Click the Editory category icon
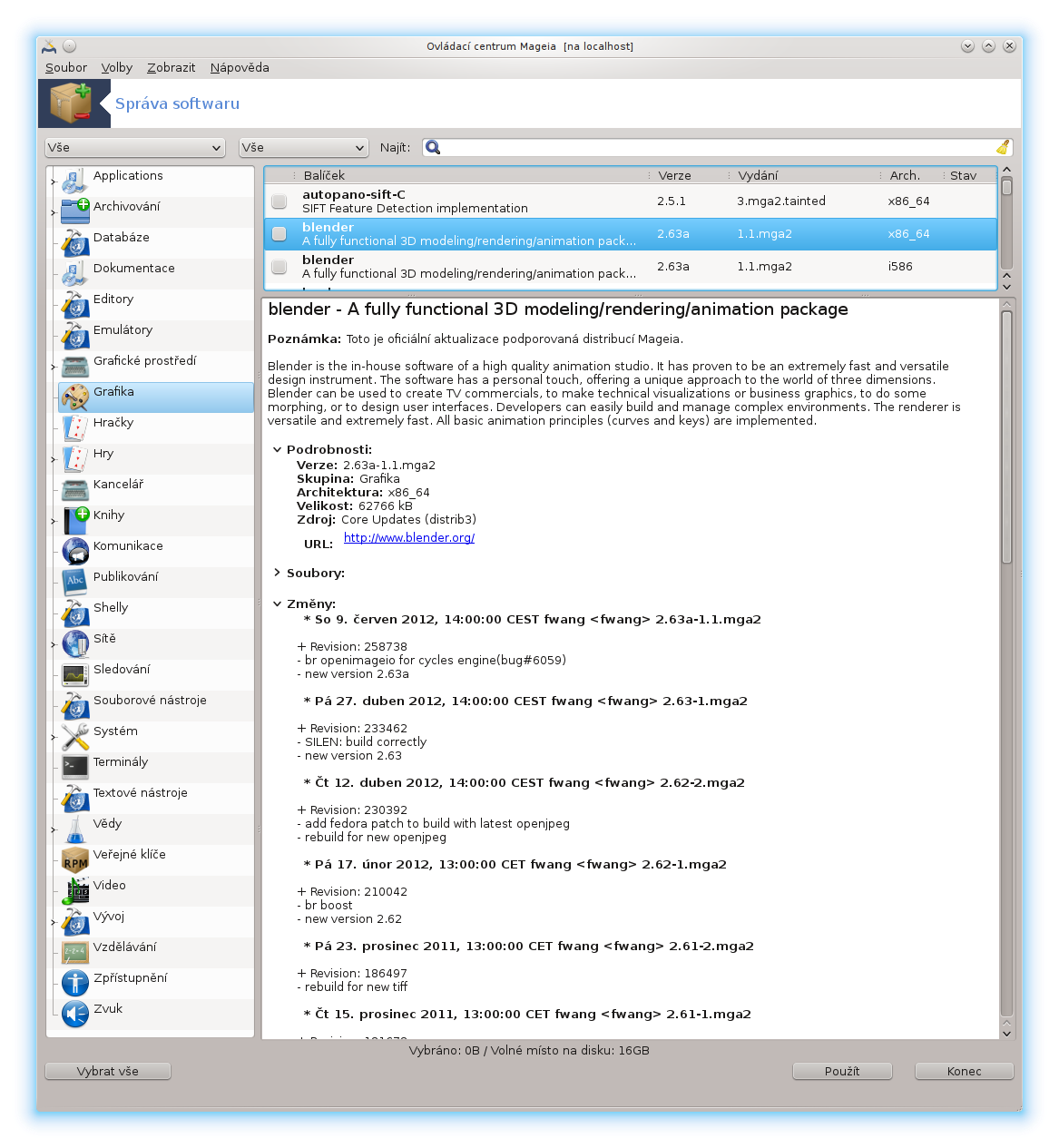Viewport: 1059px width, 1148px height. pos(75,305)
